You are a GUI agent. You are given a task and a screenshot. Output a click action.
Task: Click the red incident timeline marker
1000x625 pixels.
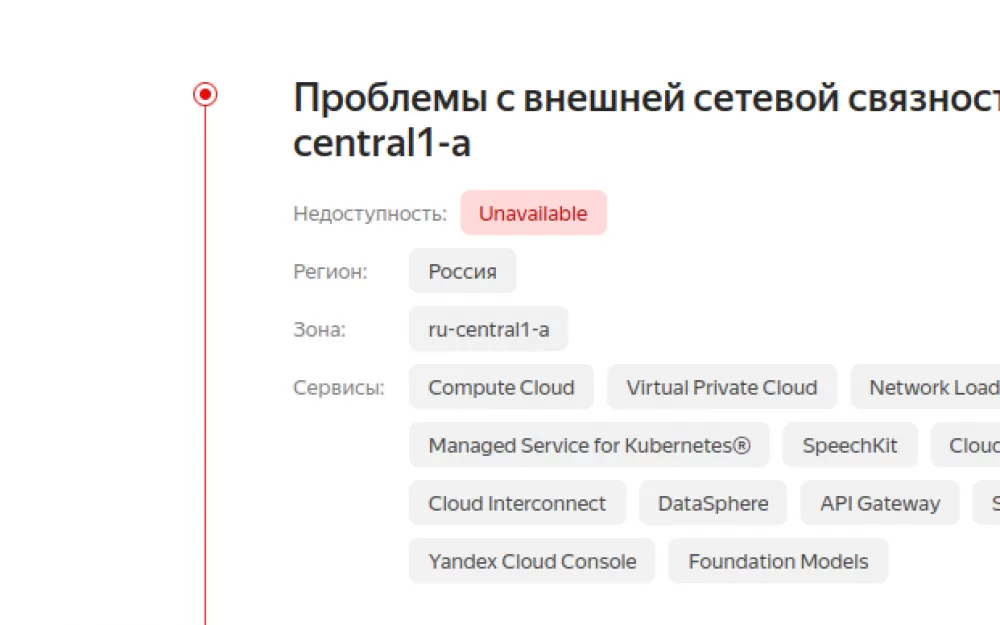coord(205,94)
